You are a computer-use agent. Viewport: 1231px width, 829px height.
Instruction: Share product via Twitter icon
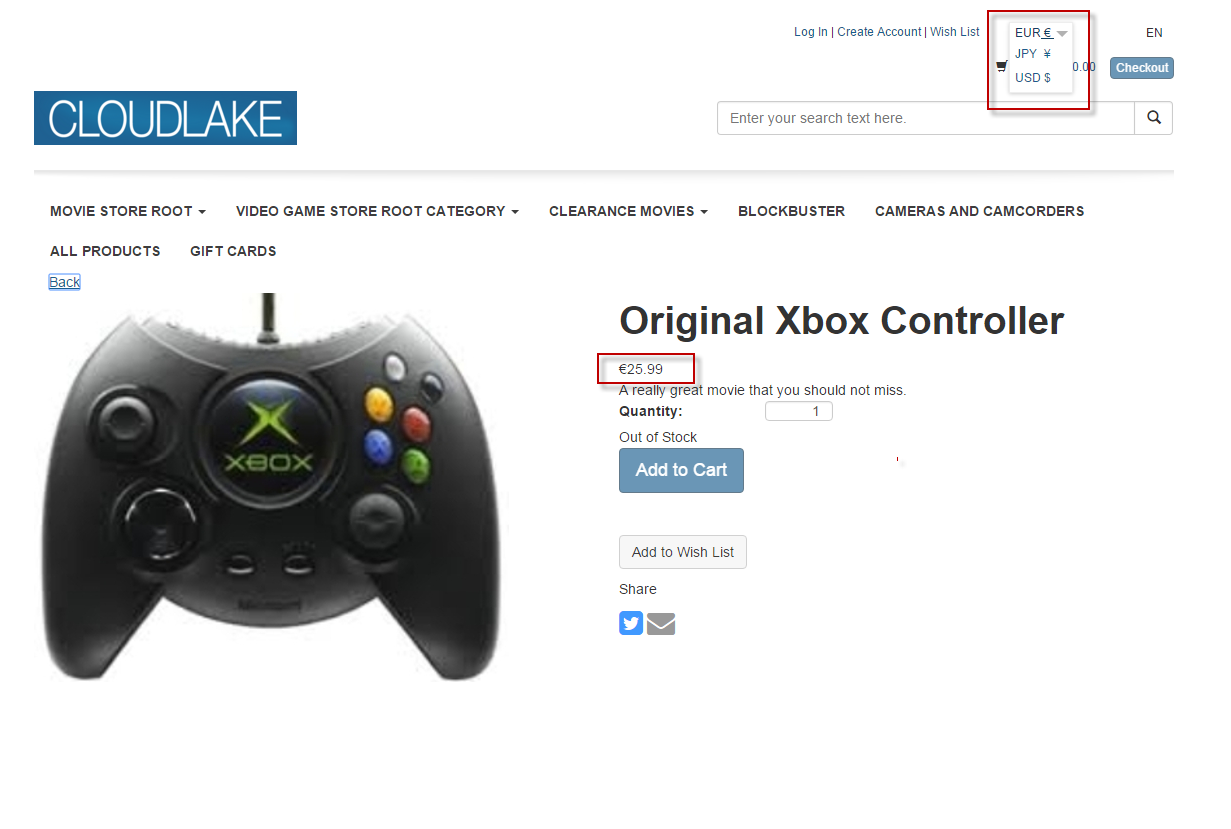tap(631, 624)
